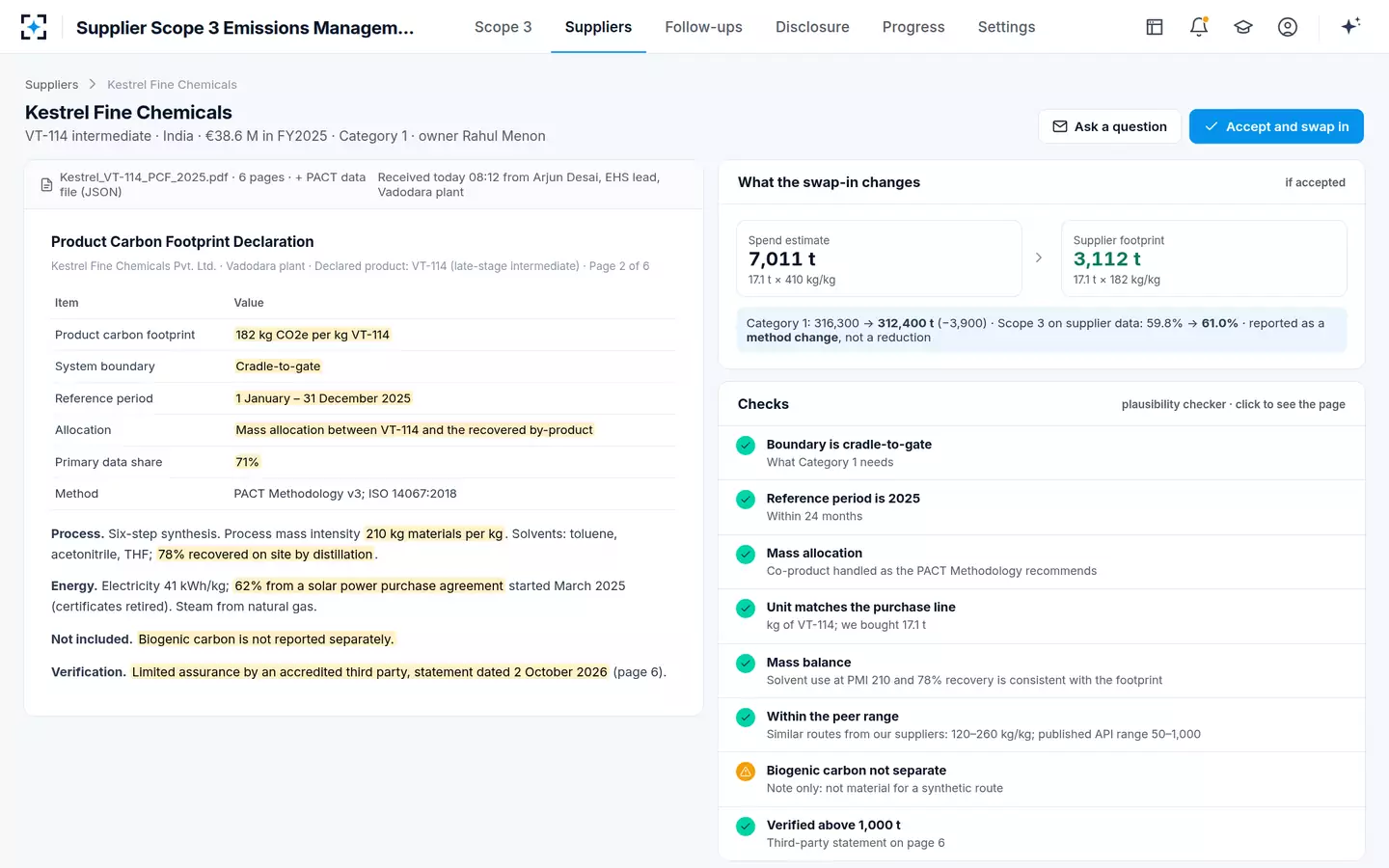This screenshot has height=868, width=1389.
Task: Open the Verified above 1,000 t check
Action: coord(1042,833)
